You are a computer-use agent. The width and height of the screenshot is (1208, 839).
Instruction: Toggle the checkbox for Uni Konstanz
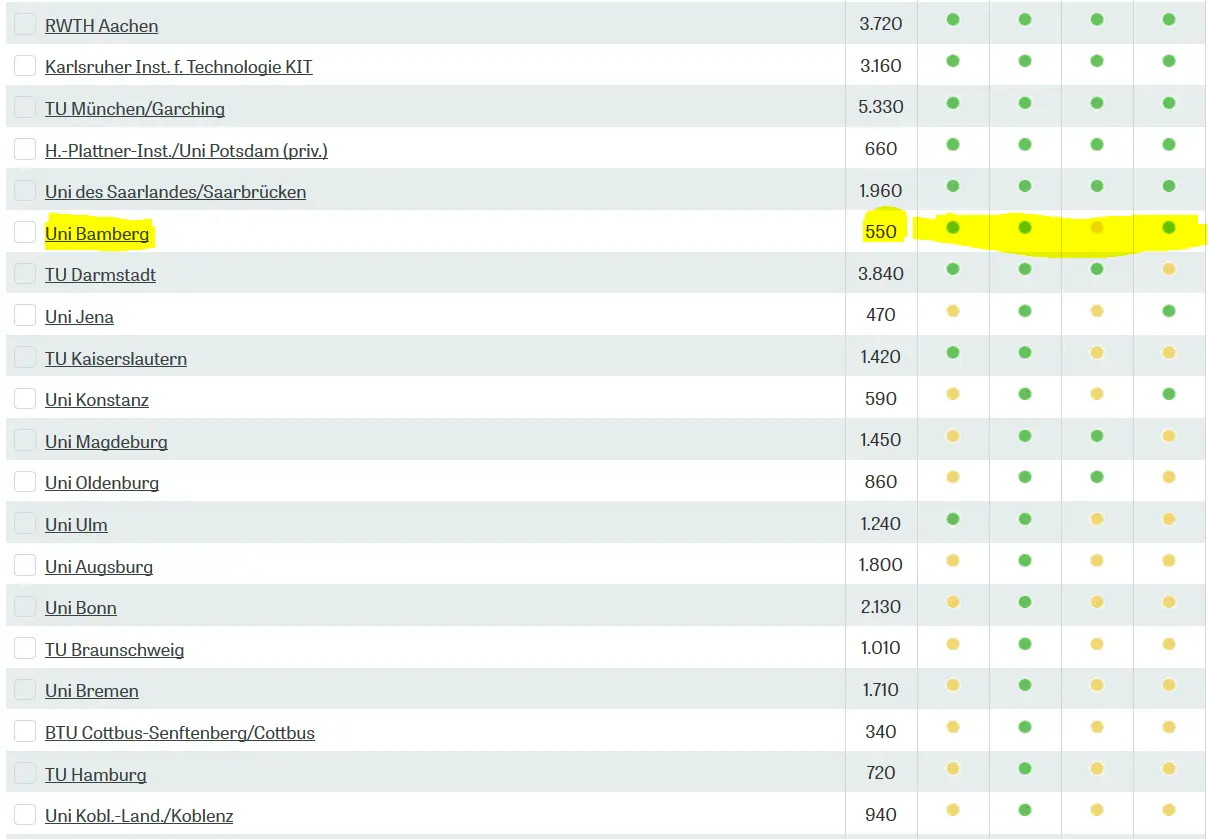coord(25,398)
